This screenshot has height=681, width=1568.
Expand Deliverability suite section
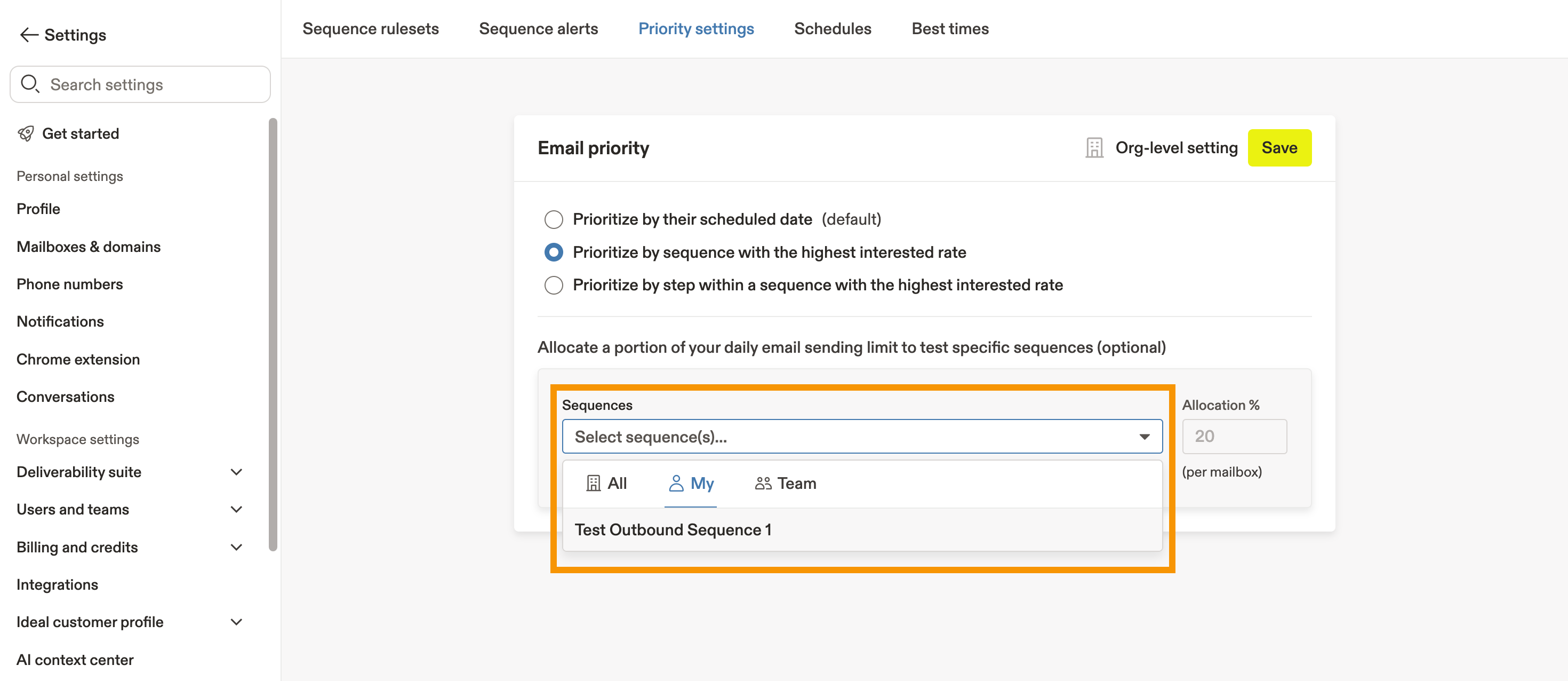pos(236,472)
